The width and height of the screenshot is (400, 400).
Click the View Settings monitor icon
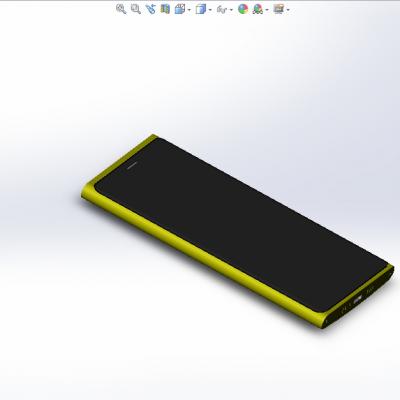click(279, 9)
